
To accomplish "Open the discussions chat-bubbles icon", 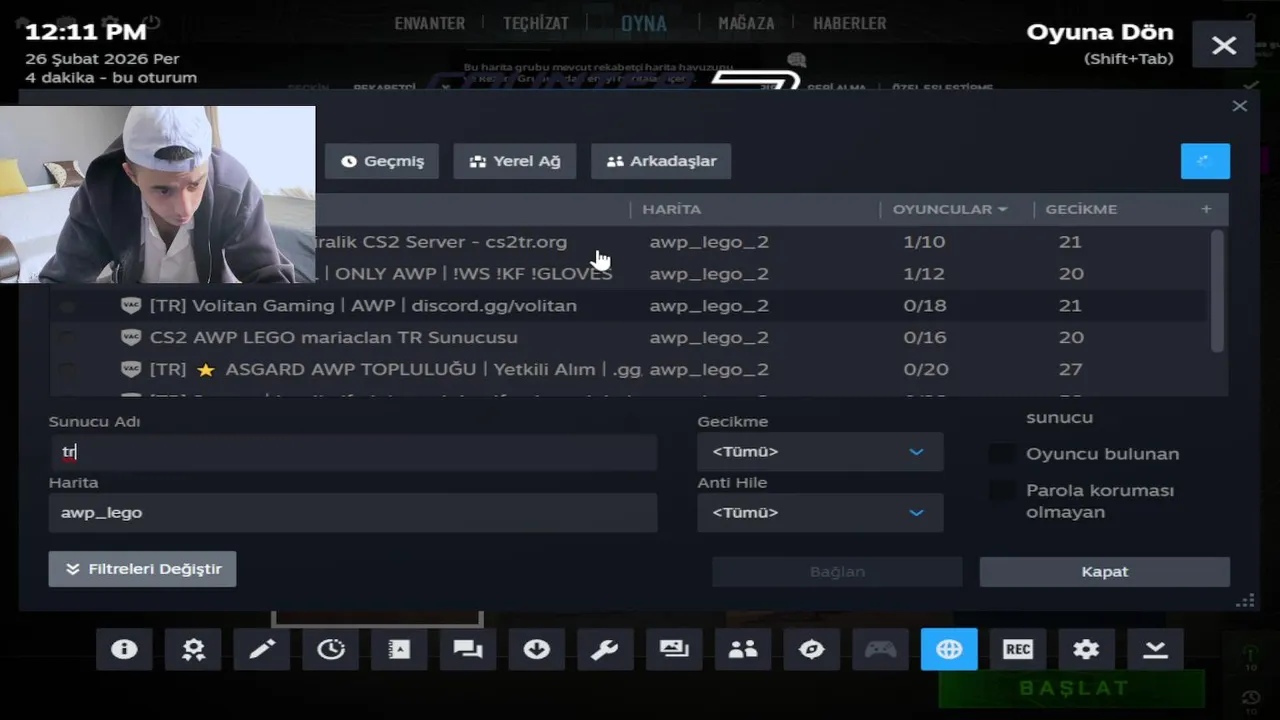I will click(468, 649).
